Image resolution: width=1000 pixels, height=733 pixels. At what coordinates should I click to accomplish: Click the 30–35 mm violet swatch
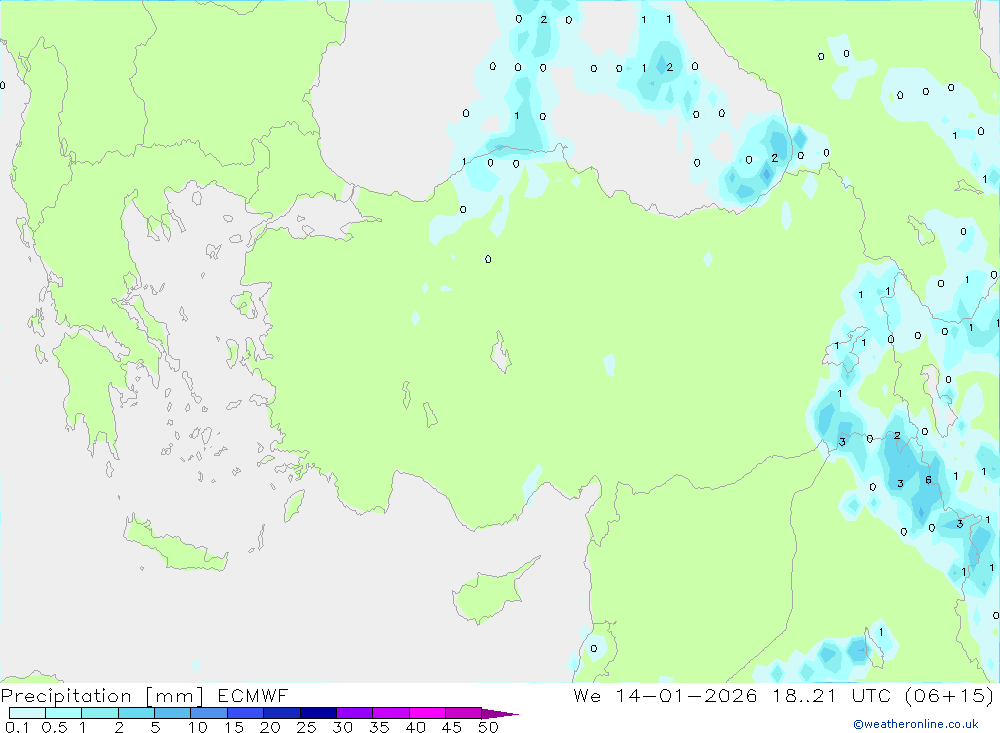pos(355,713)
